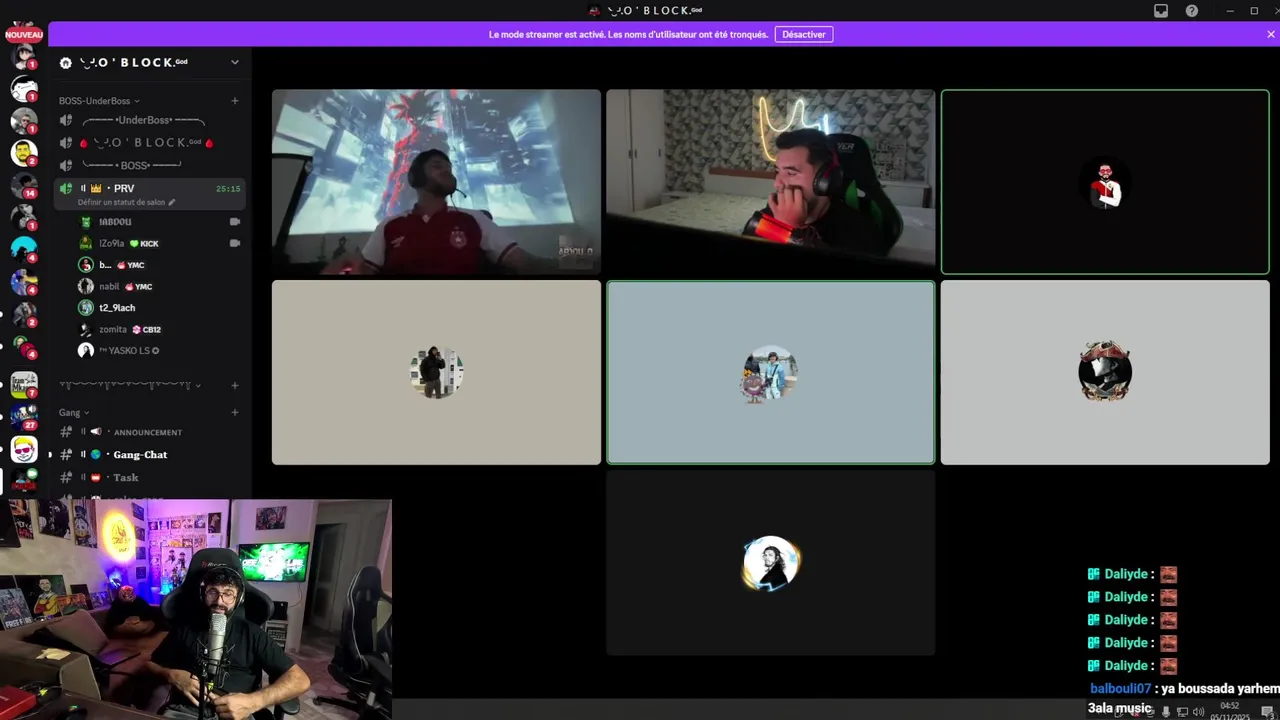Click the CB12 tag next to zomita
The image size is (1280, 720).
(147, 329)
